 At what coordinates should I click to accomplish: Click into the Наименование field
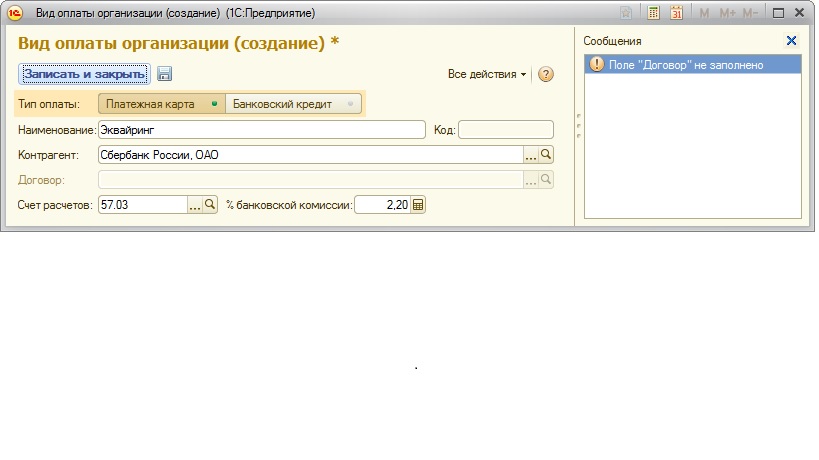[261, 130]
